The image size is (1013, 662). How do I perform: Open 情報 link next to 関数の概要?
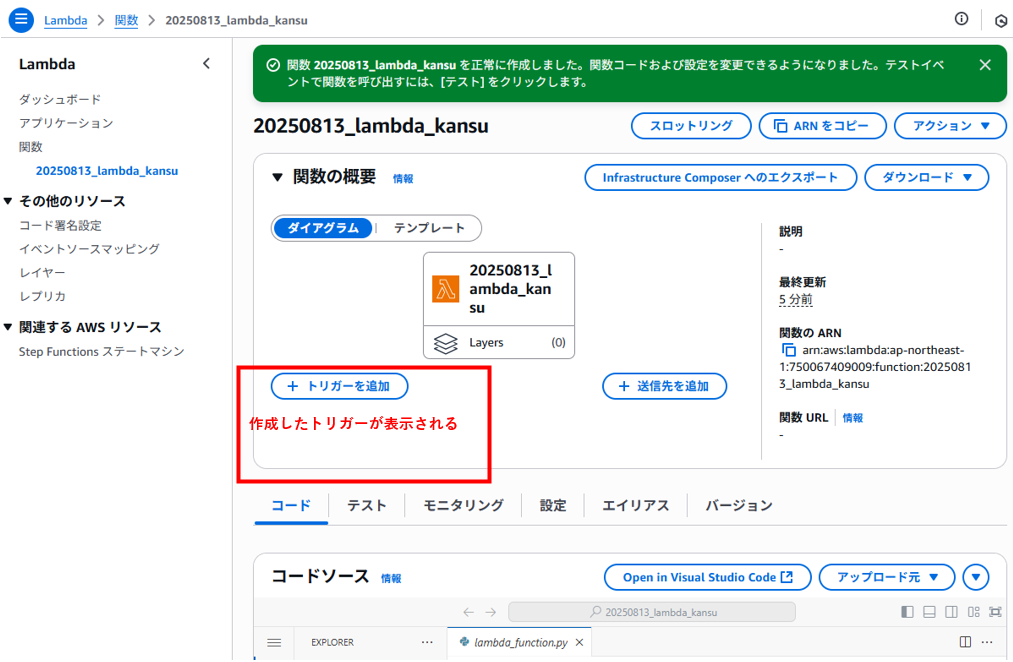[403, 179]
